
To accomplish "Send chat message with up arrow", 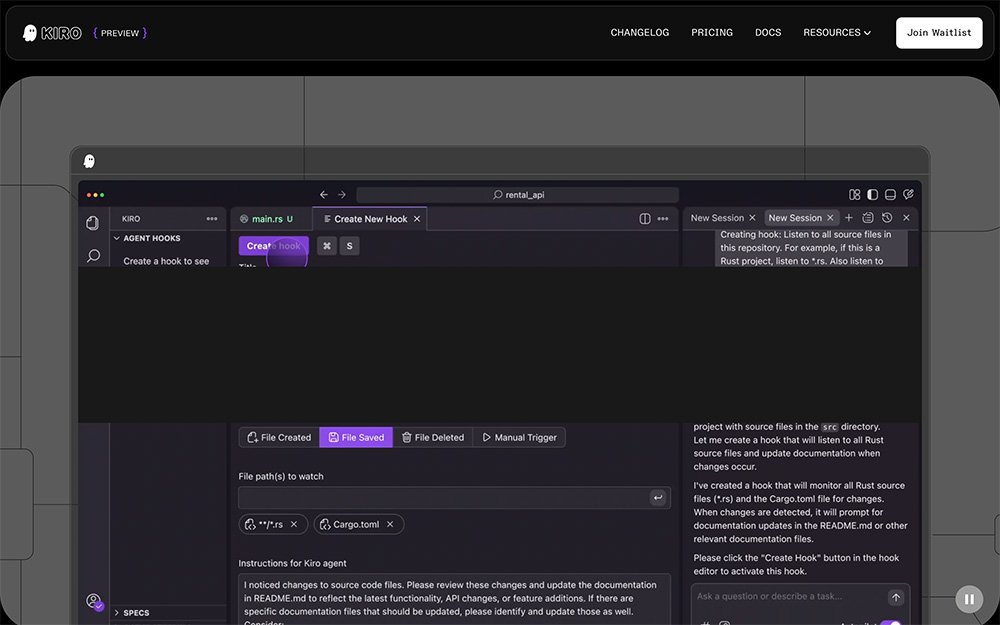I will point(896,598).
